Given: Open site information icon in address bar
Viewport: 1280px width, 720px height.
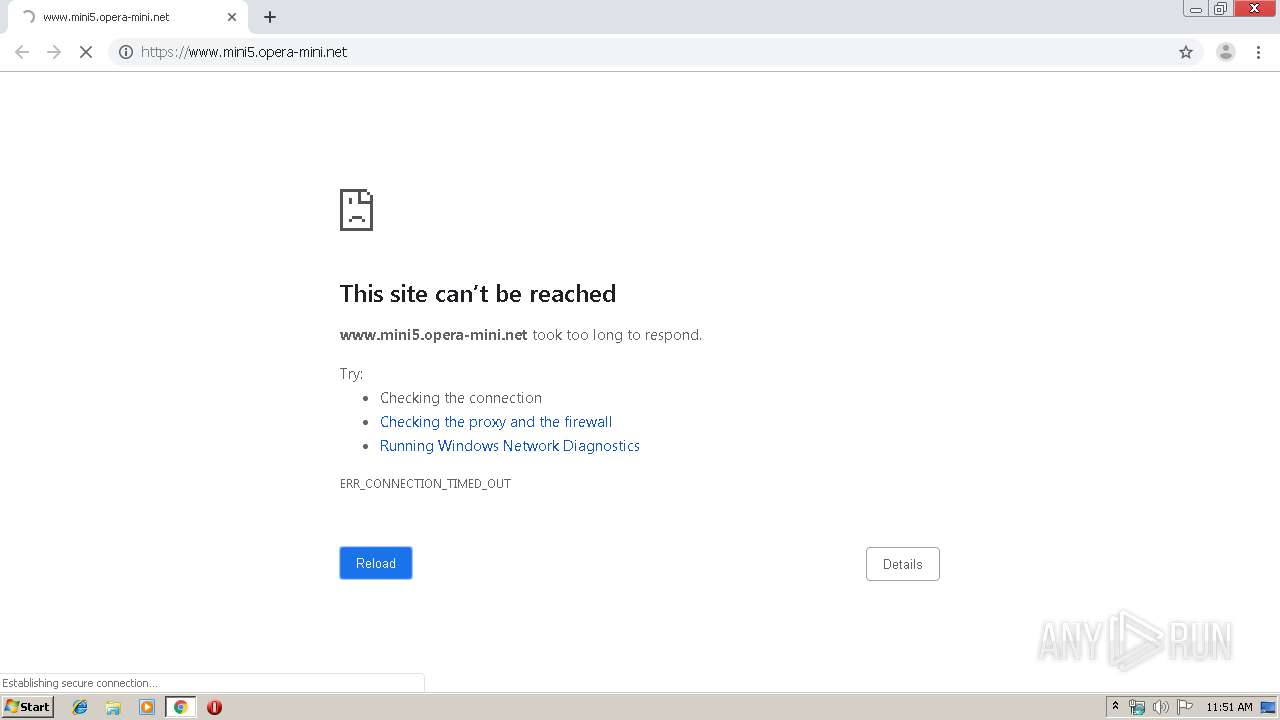Looking at the screenshot, I should [x=126, y=52].
